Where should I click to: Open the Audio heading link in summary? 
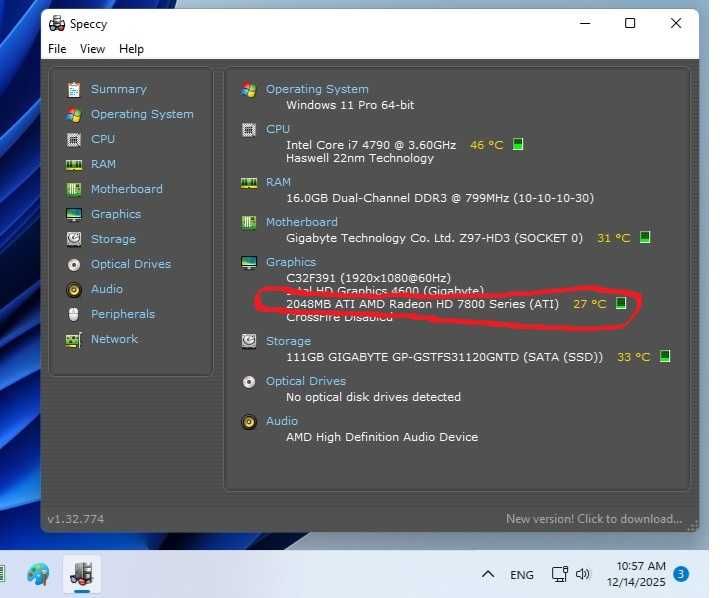[282, 421]
